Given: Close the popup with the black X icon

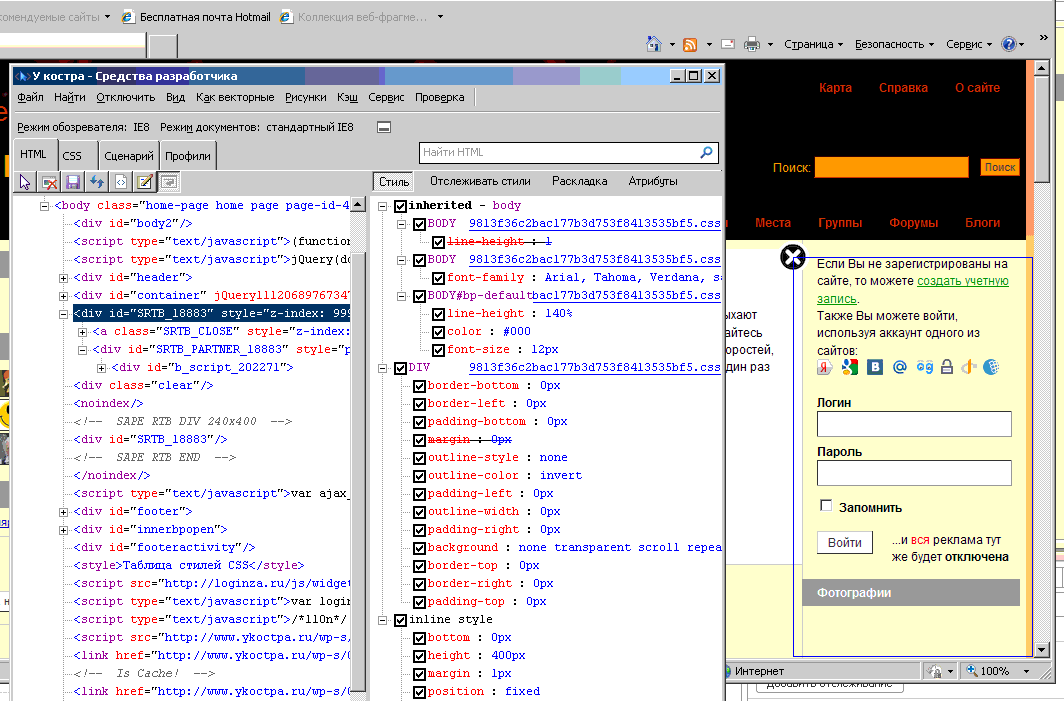Looking at the screenshot, I should 792,258.
